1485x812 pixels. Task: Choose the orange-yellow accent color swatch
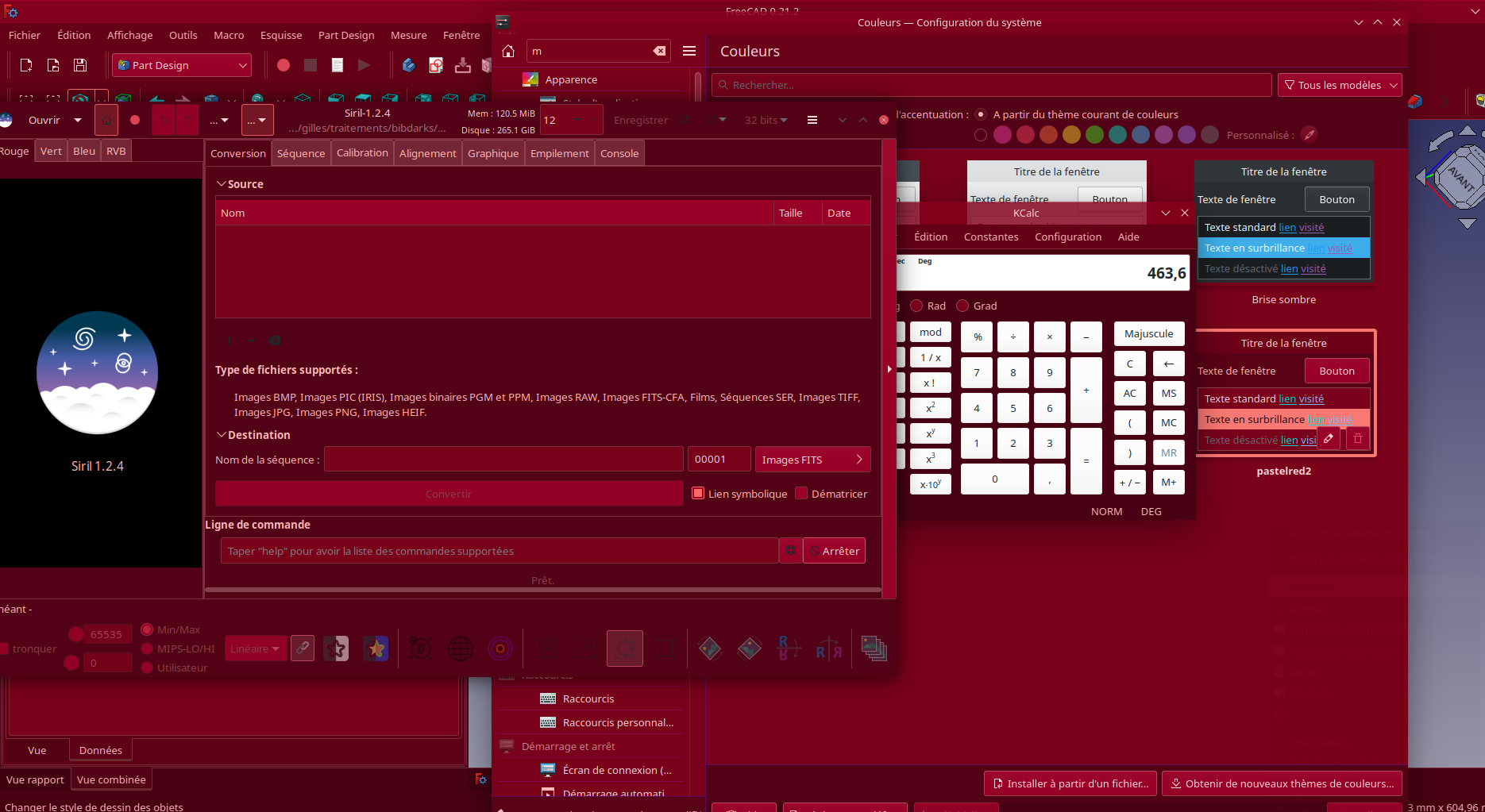click(x=1071, y=135)
